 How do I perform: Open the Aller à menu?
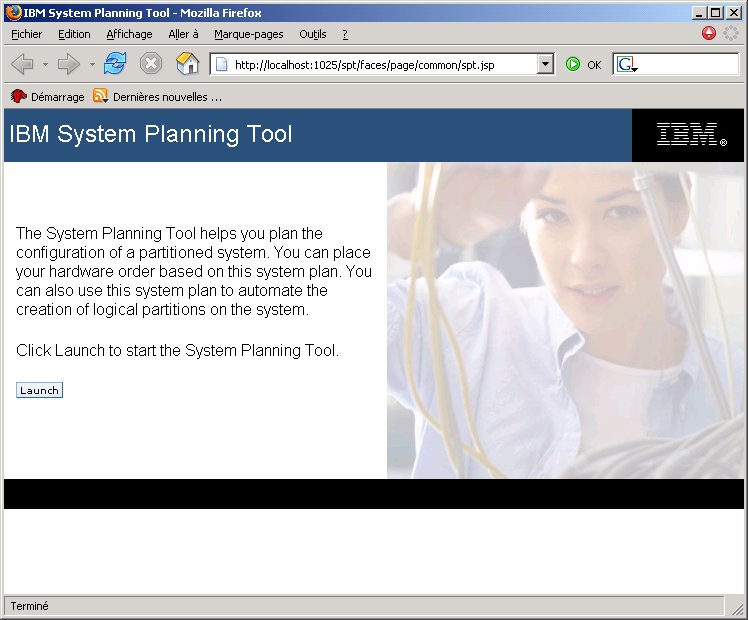pyautogui.click(x=183, y=34)
